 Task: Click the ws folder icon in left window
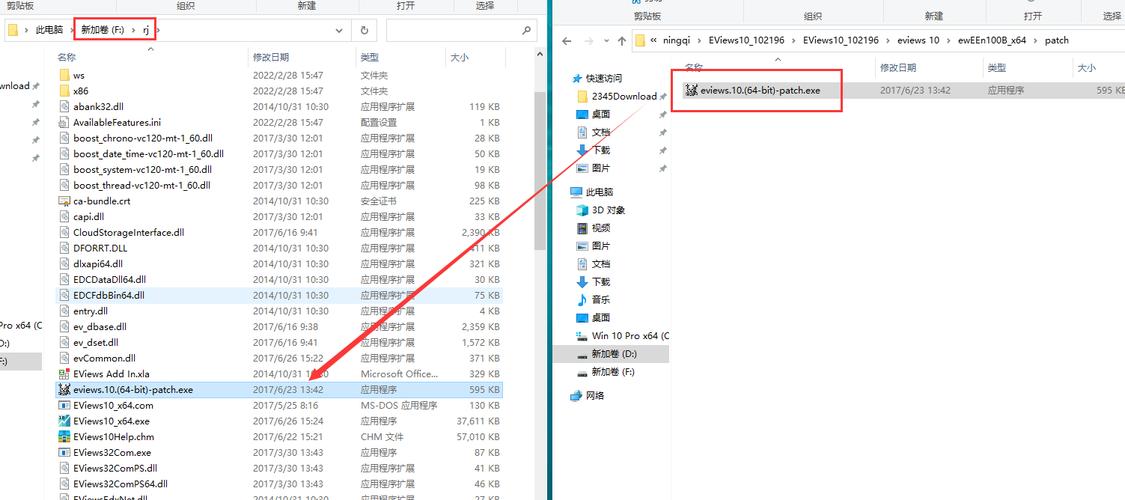64,75
